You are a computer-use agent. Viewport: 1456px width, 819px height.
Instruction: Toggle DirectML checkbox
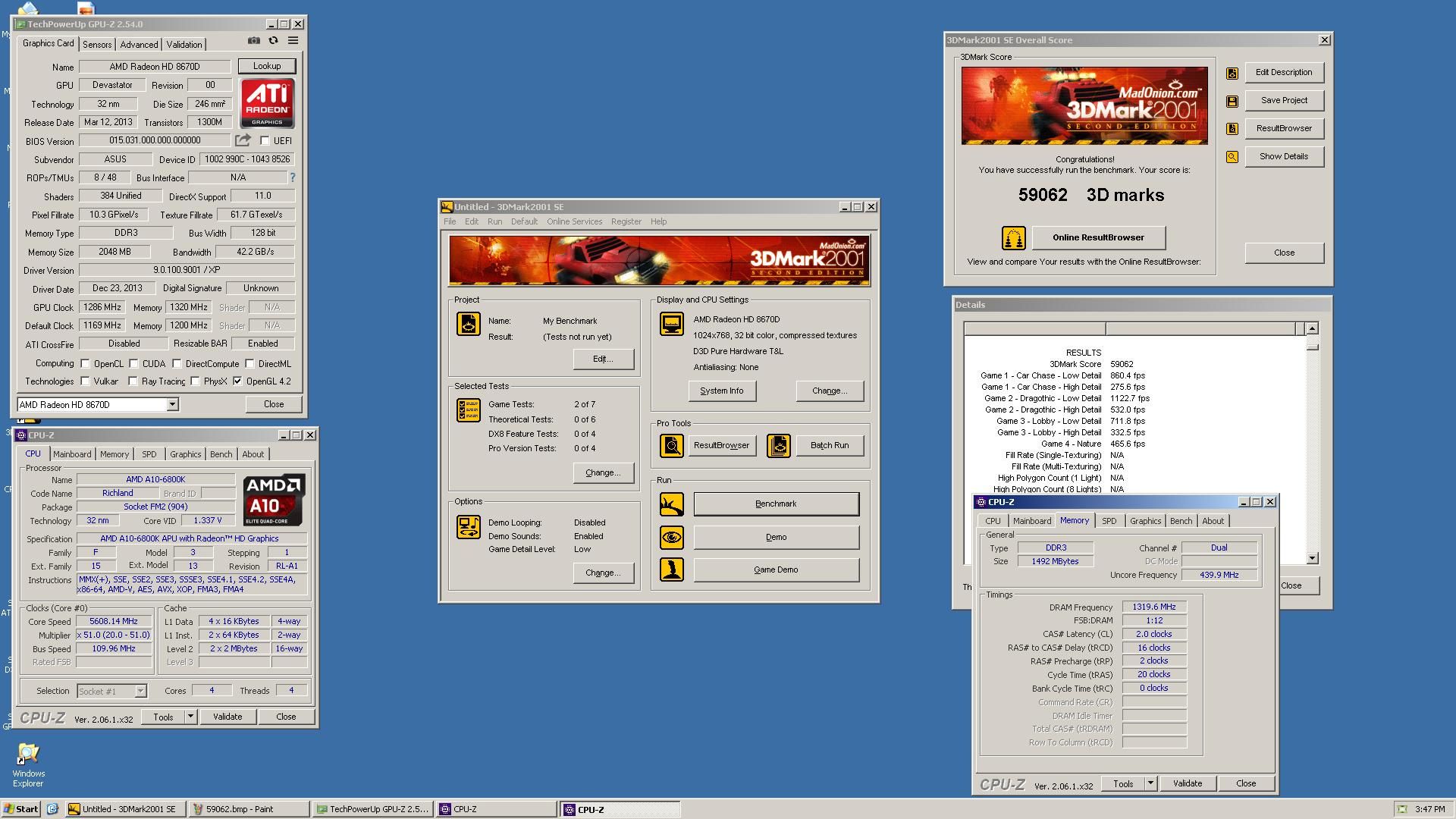(x=249, y=363)
